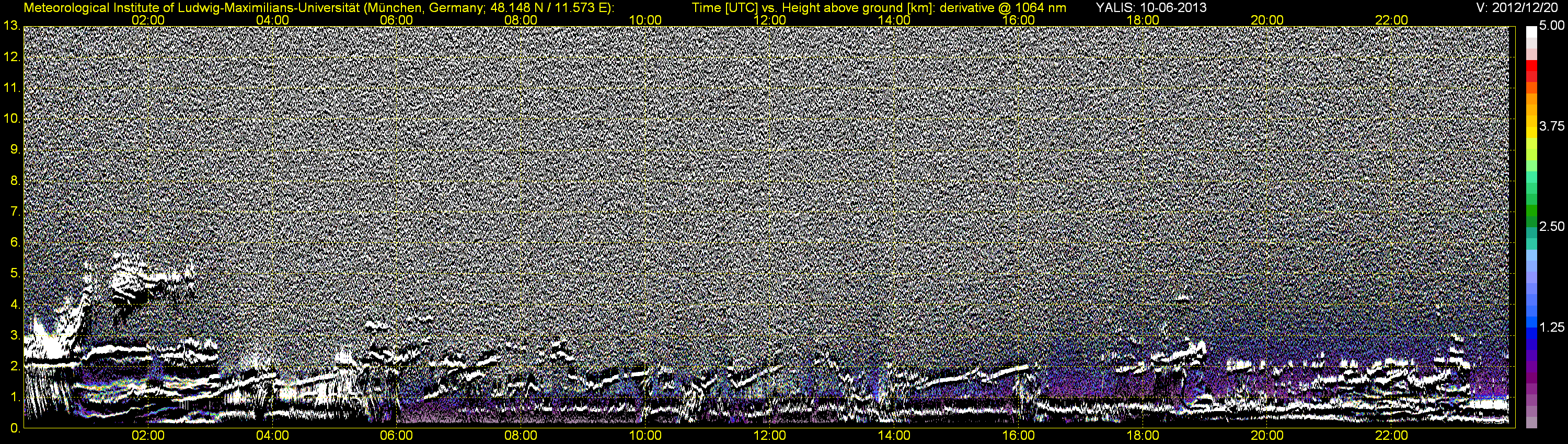Click the 2.50 value on the color scale

(x=1552, y=227)
